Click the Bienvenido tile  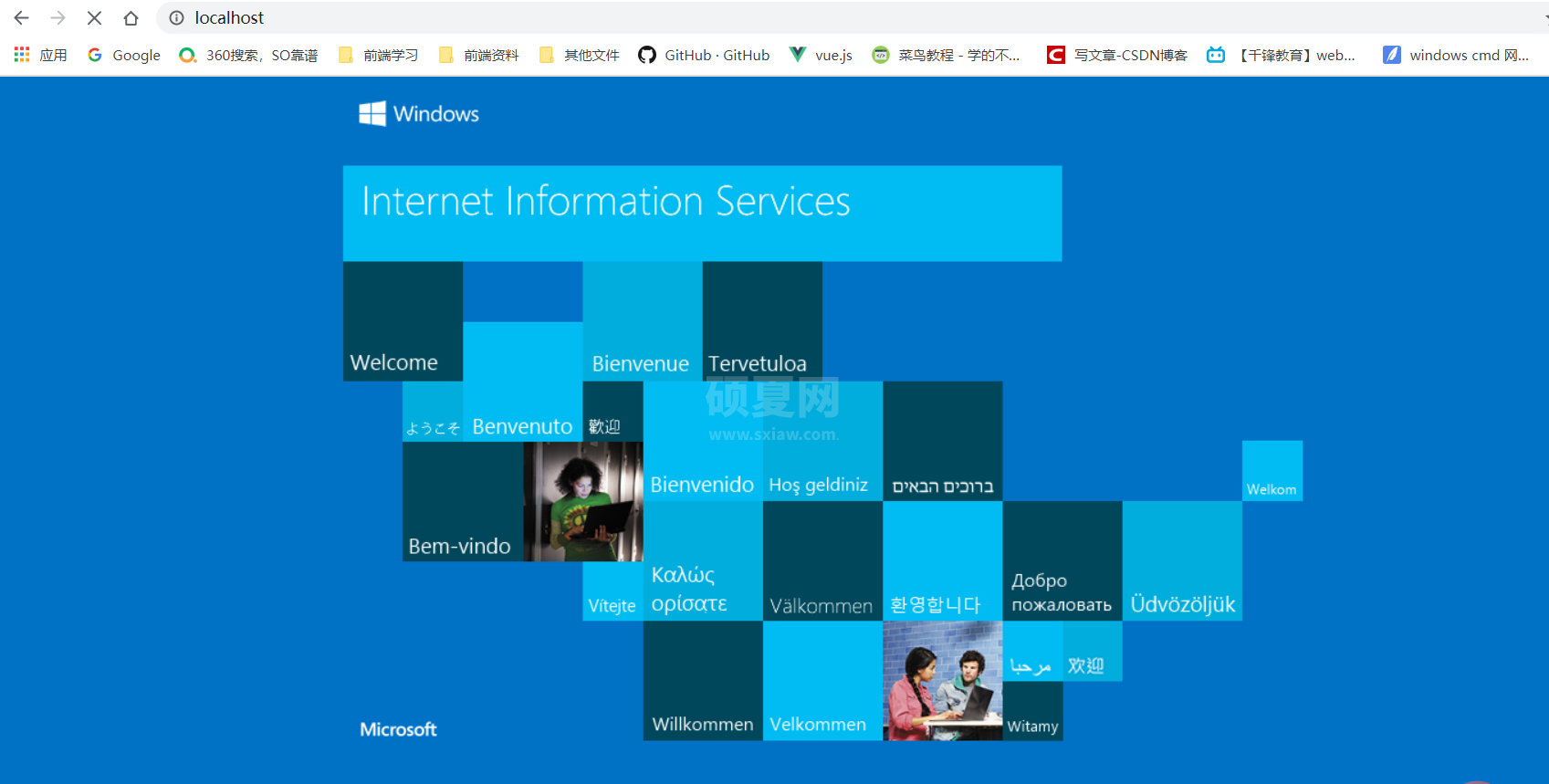pyautogui.click(x=703, y=442)
